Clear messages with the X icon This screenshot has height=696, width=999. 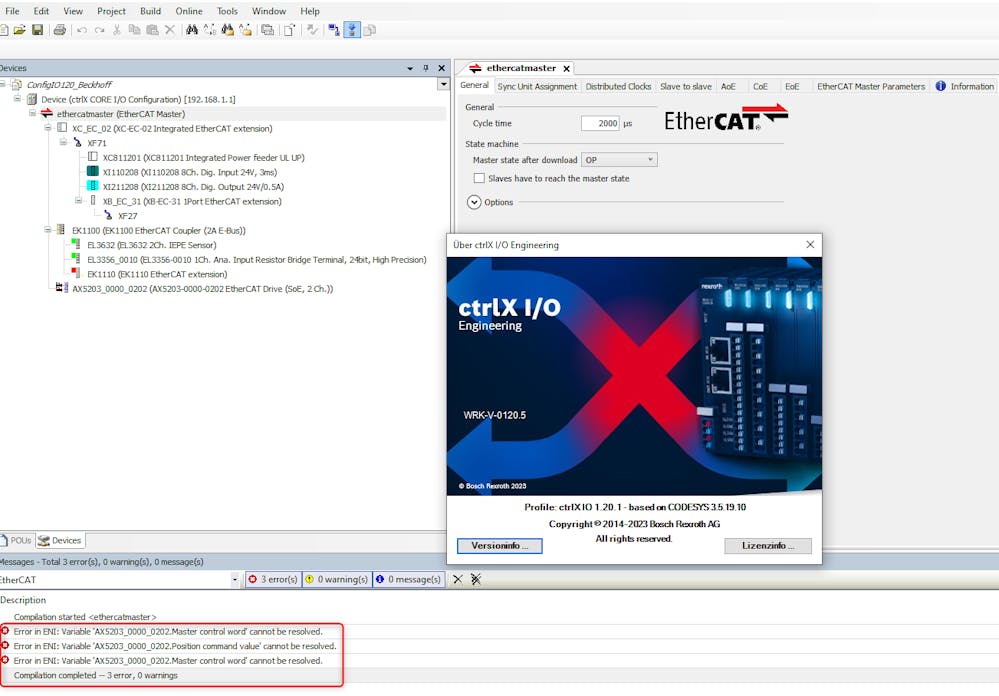(457, 579)
